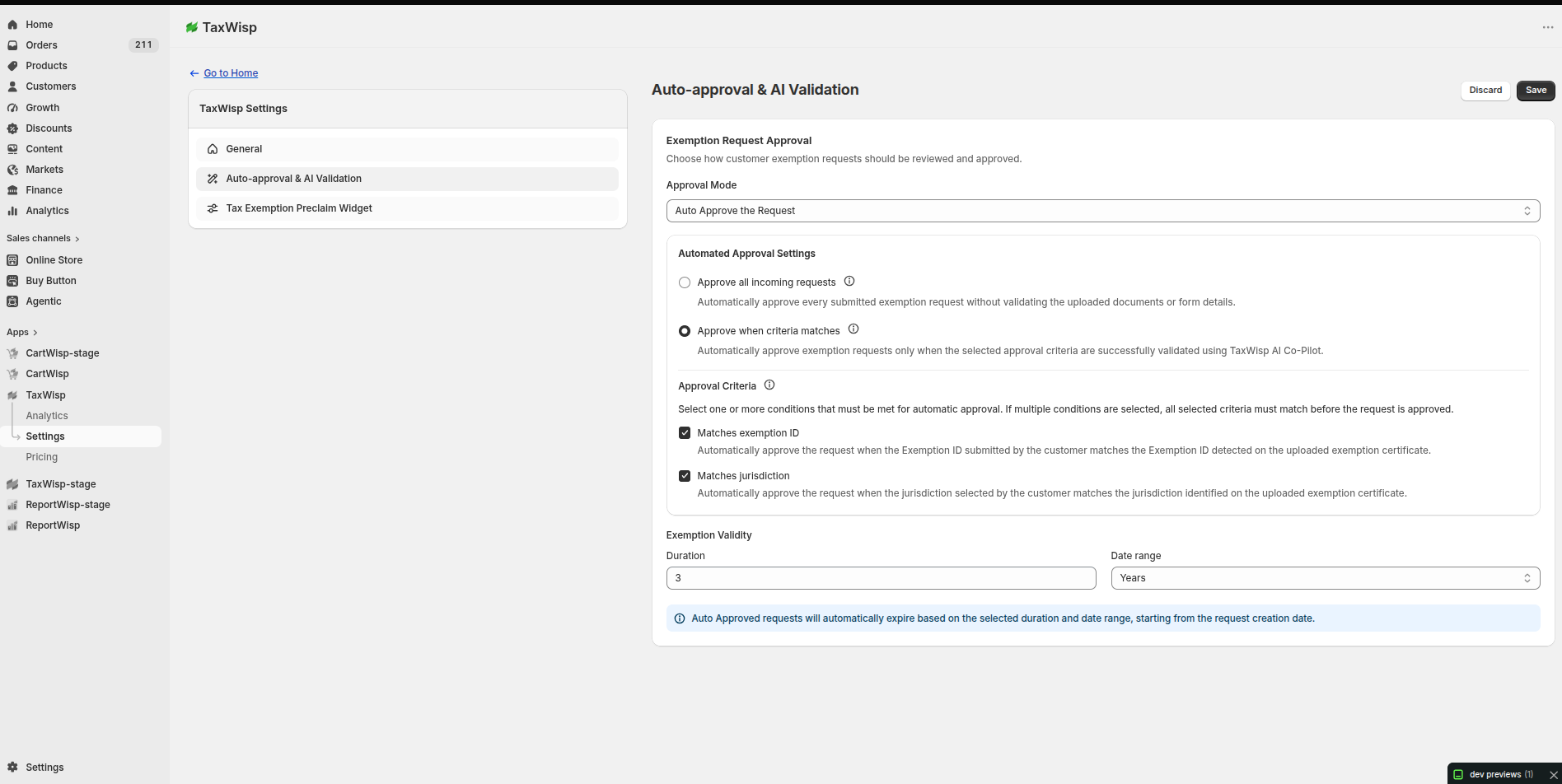The image size is (1562, 784).
Task: Expand the Apps section
Action: [x=22, y=333]
